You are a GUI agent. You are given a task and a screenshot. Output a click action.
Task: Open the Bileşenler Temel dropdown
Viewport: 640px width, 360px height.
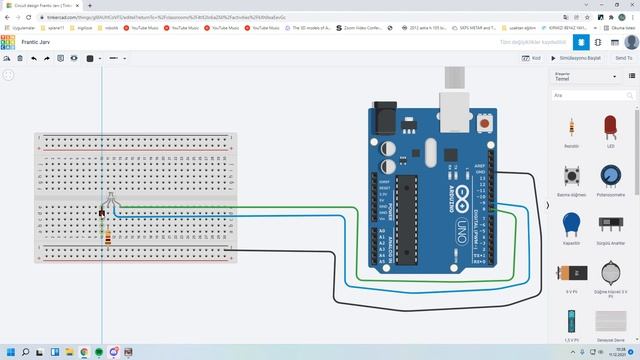click(x=585, y=76)
